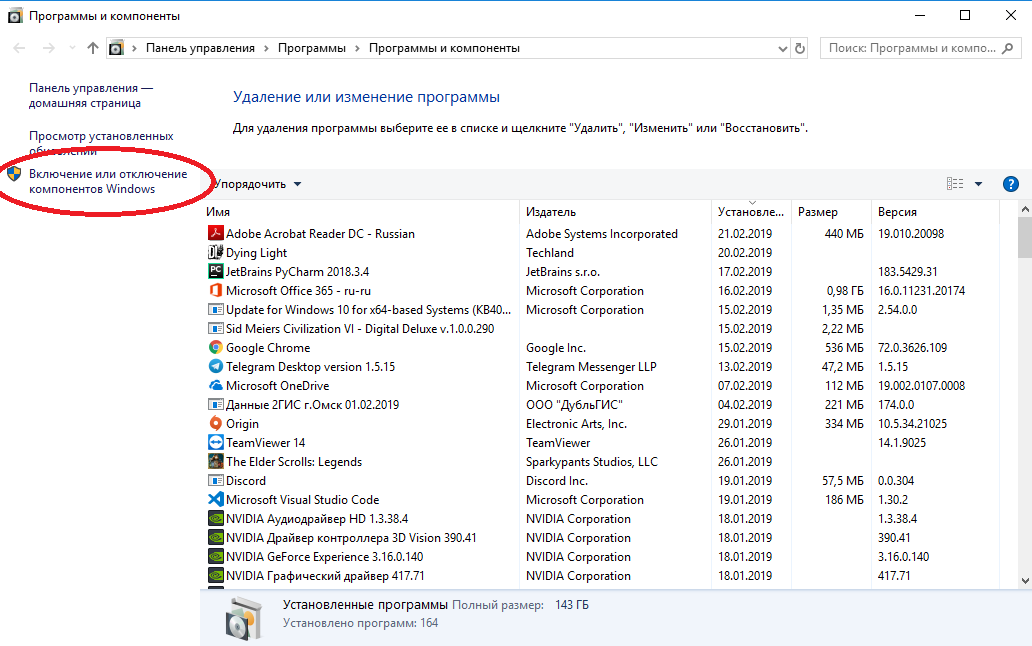Open Включение или отключение компонентов Windows
This screenshot has width=1032, height=646.
point(108,182)
